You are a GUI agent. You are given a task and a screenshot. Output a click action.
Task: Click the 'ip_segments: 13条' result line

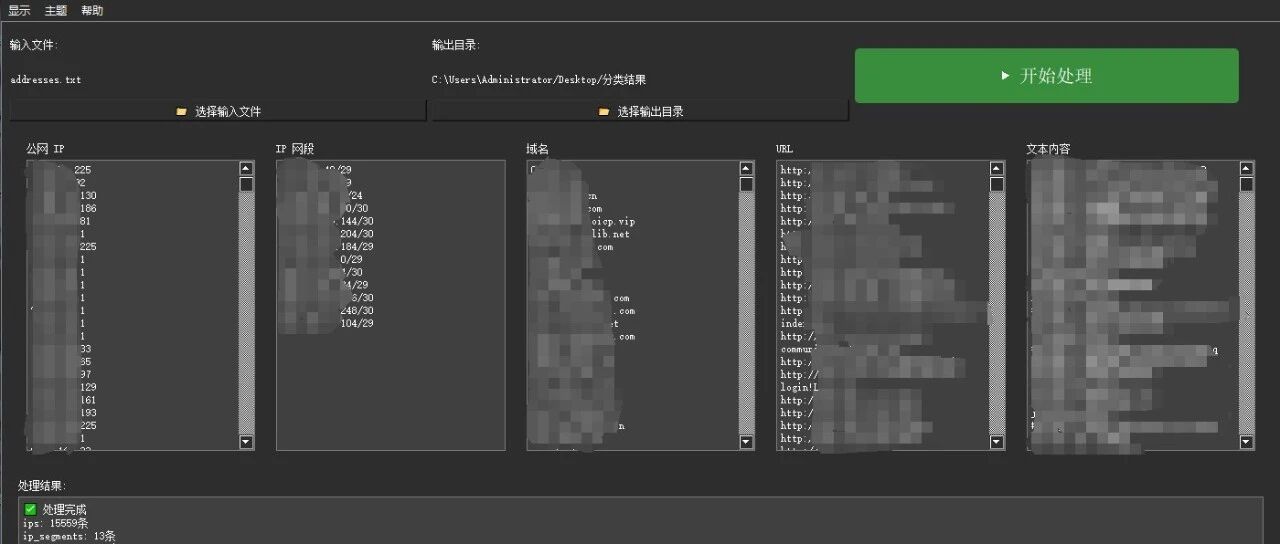pyautogui.click(x=69, y=537)
